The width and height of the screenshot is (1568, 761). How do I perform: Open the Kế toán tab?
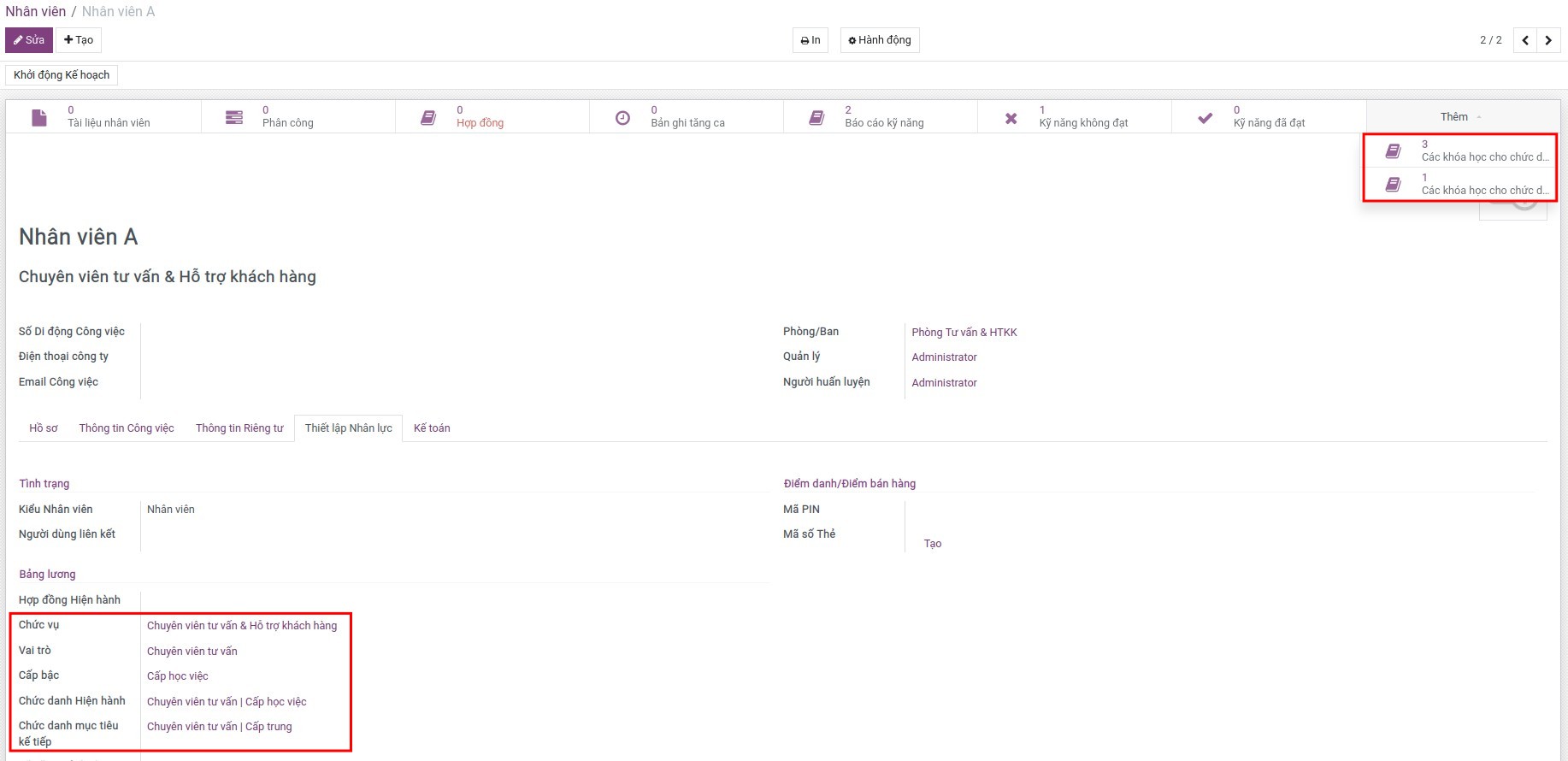pos(432,428)
